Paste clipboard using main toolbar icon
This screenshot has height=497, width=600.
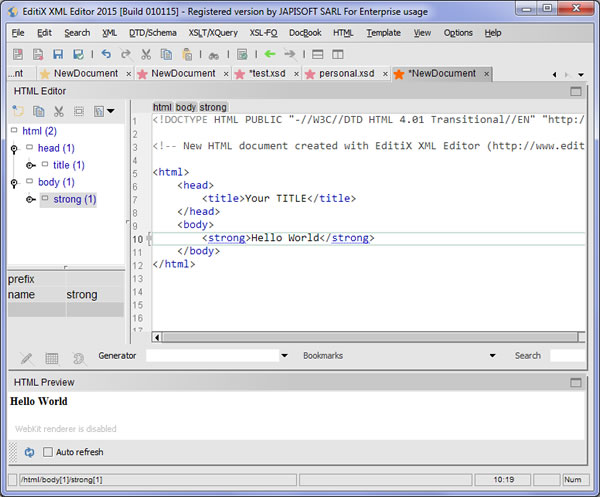coord(187,54)
